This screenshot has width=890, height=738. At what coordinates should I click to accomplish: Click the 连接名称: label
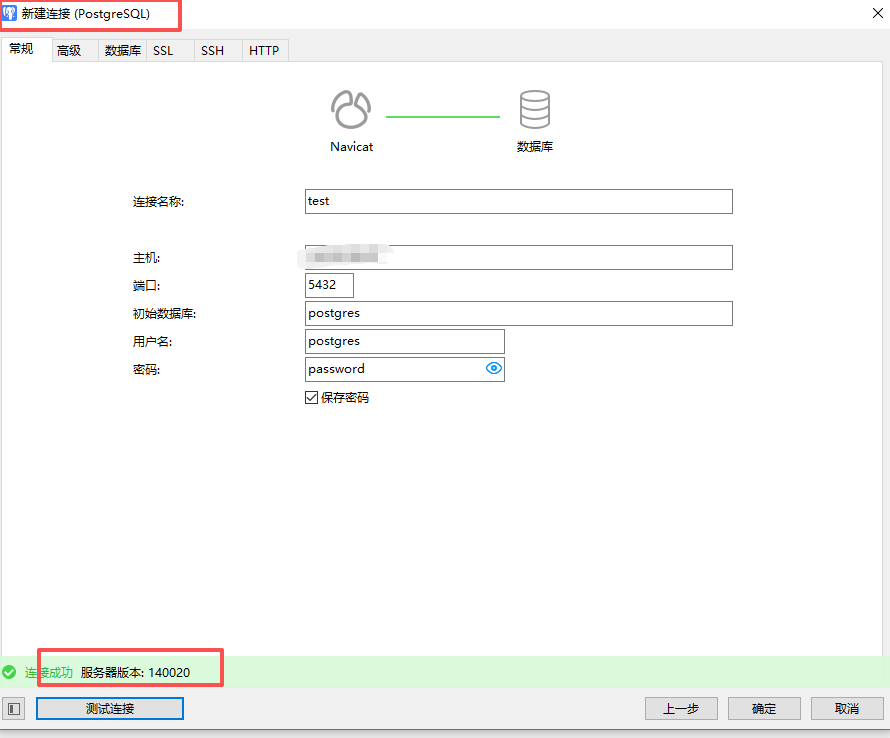pyautogui.click(x=158, y=202)
